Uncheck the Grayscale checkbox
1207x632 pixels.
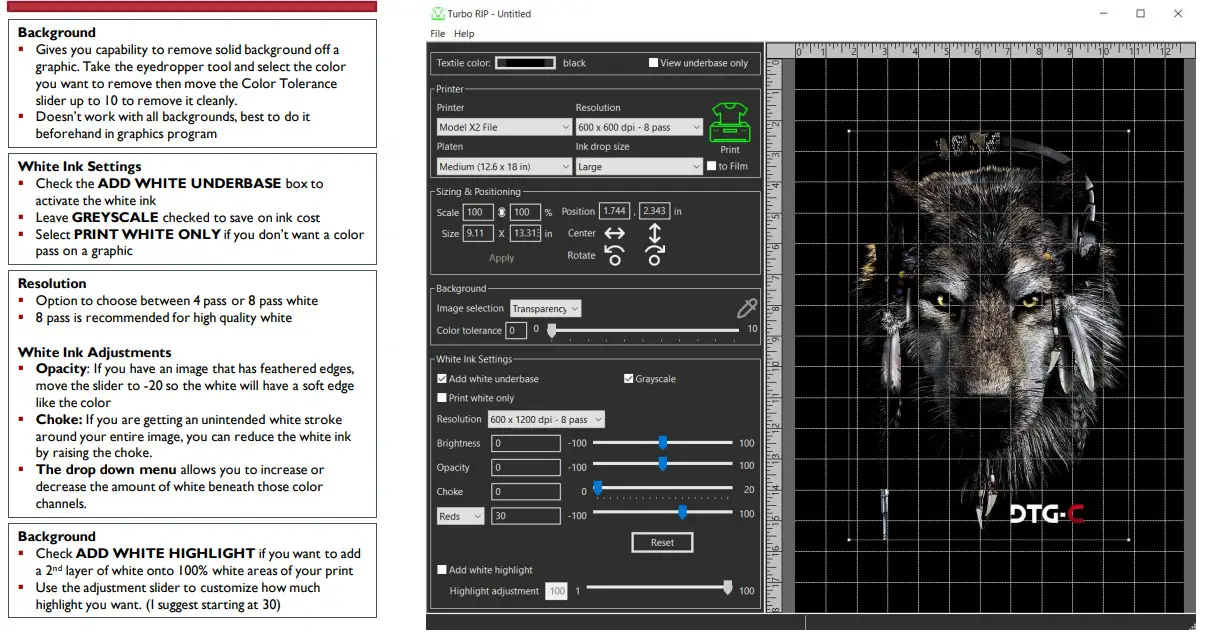tap(628, 379)
